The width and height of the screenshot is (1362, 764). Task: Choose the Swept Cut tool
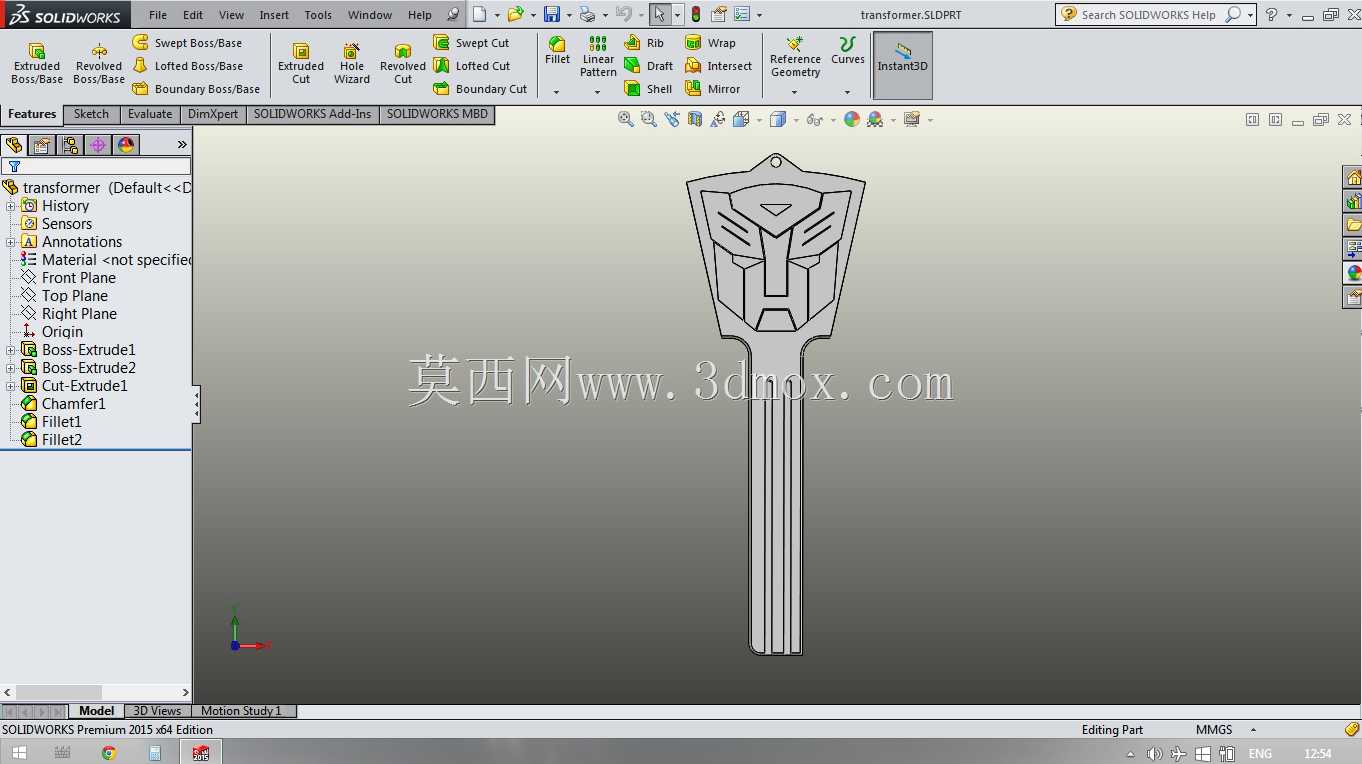pos(471,43)
